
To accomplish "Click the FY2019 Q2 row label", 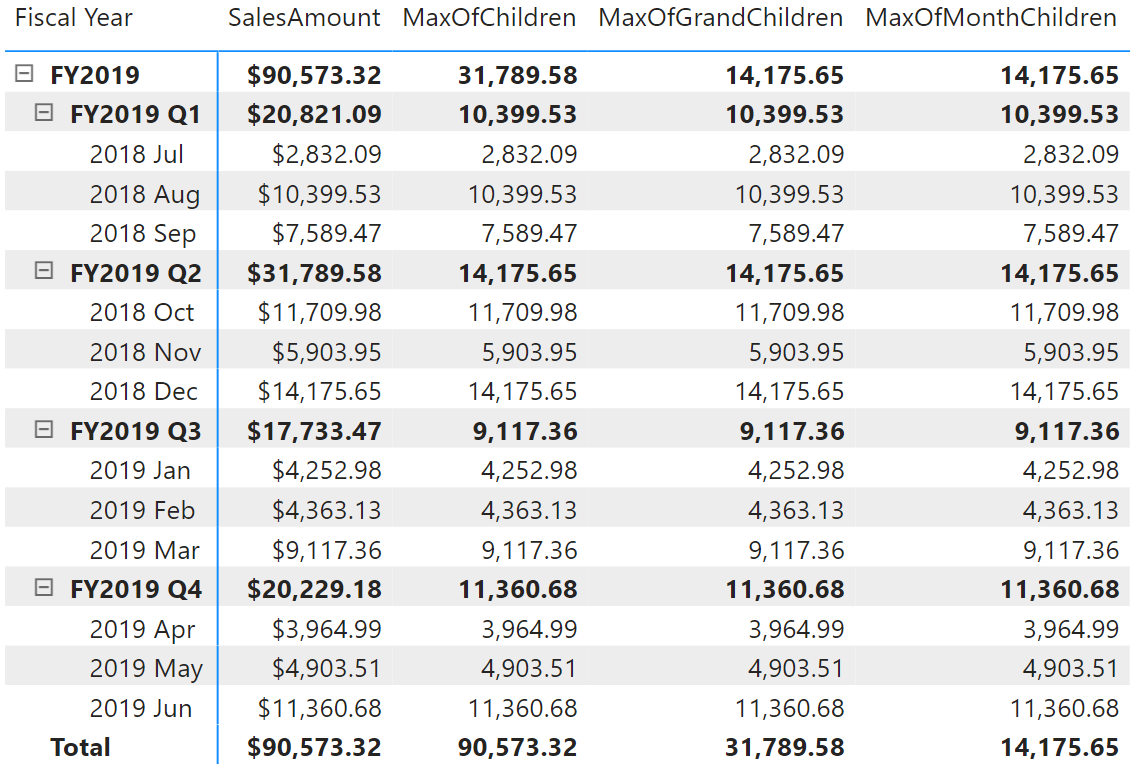I will [136, 273].
